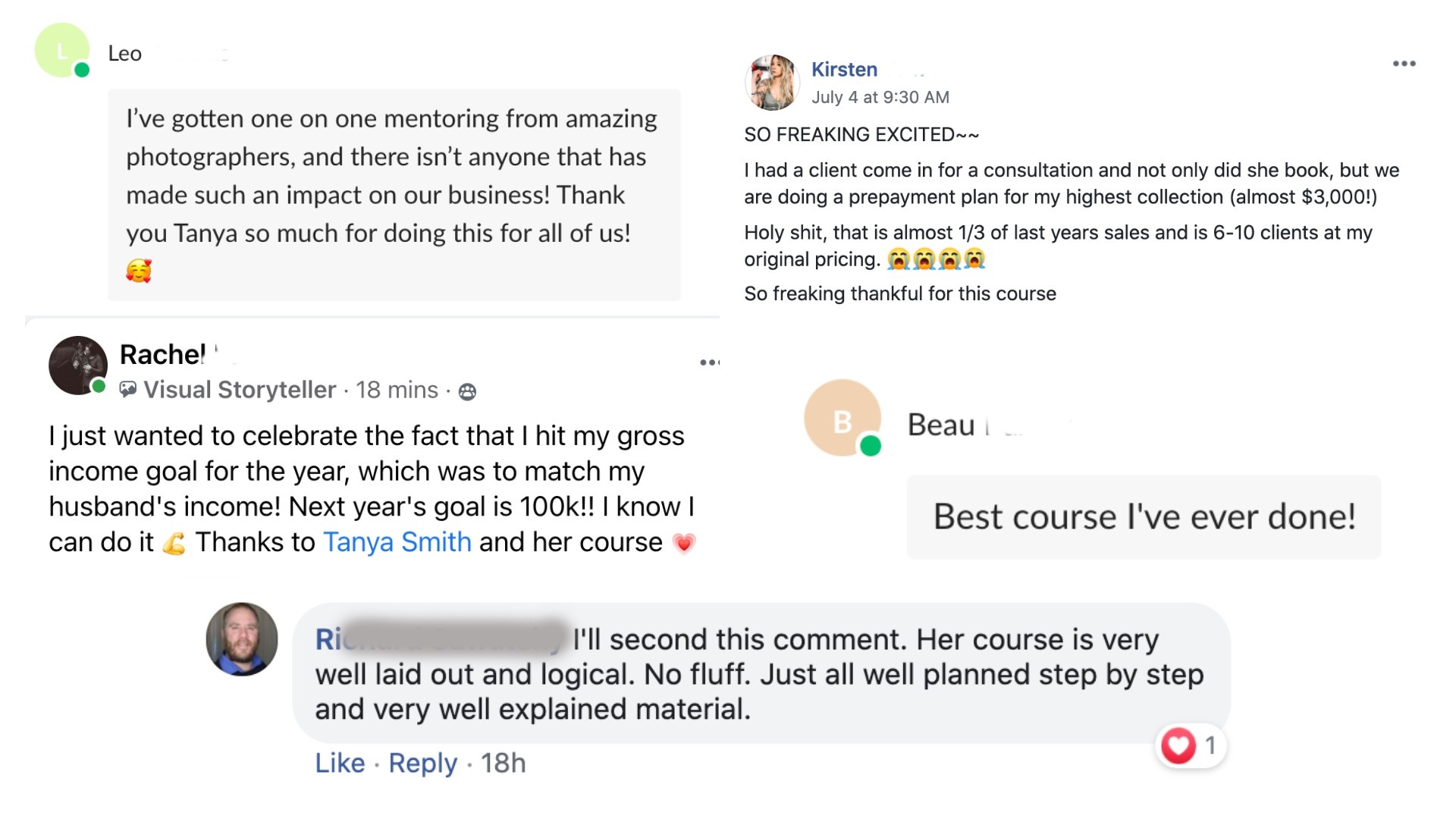Click the heart reaction on the comment
This screenshot has height=819, width=1456.
pos(1178,745)
